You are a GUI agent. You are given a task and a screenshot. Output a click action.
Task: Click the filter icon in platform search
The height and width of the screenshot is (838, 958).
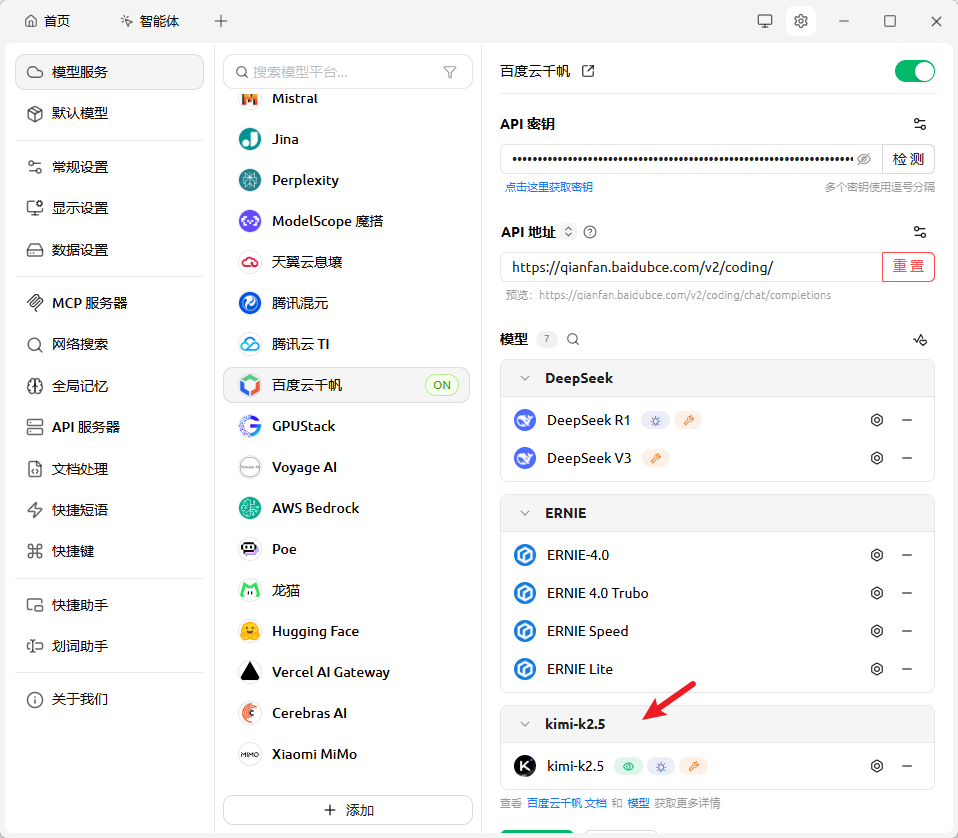[450, 72]
